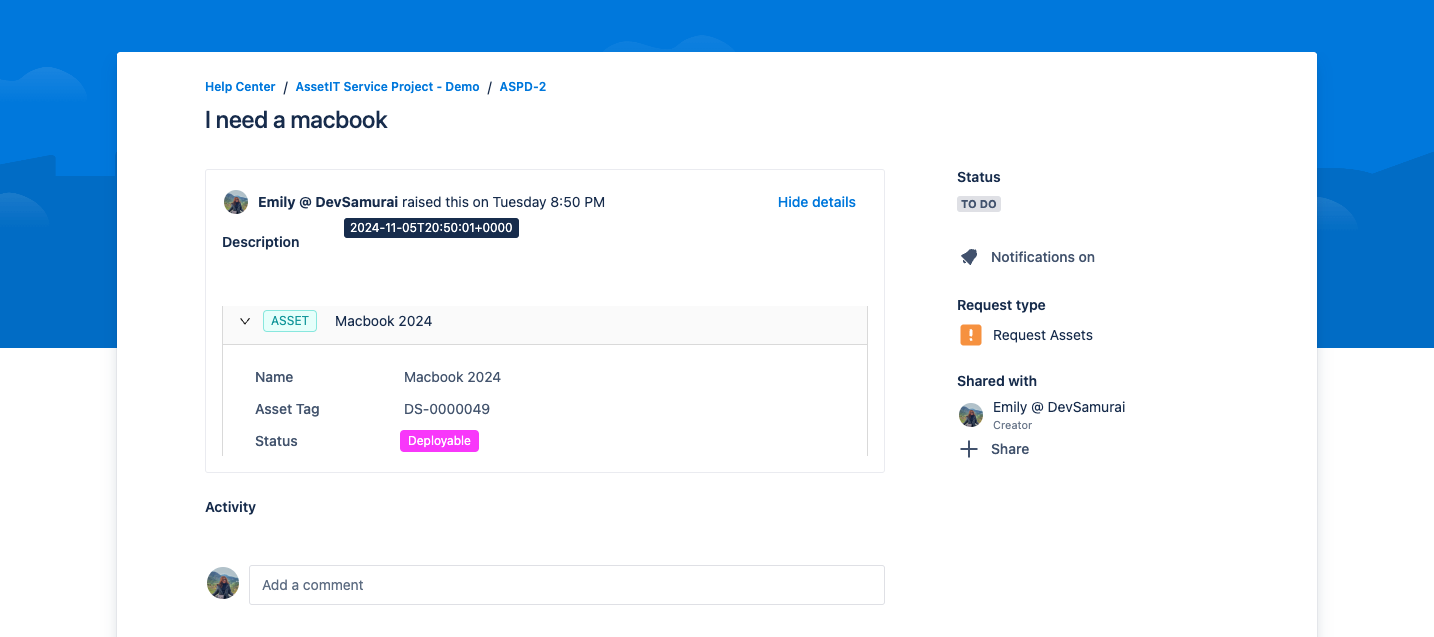Click the ASSET type badge
Image resolution: width=1434 pixels, height=637 pixels.
click(290, 321)
